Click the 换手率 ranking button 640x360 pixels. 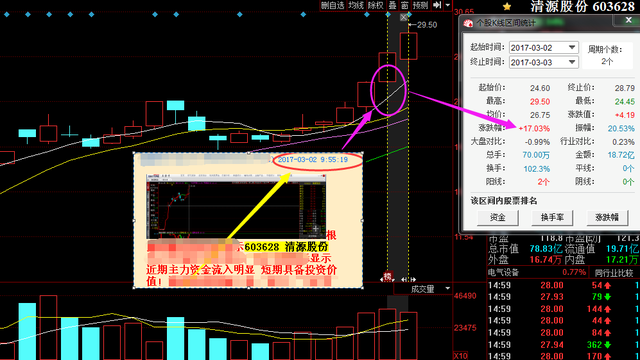(x=552, y=218)
